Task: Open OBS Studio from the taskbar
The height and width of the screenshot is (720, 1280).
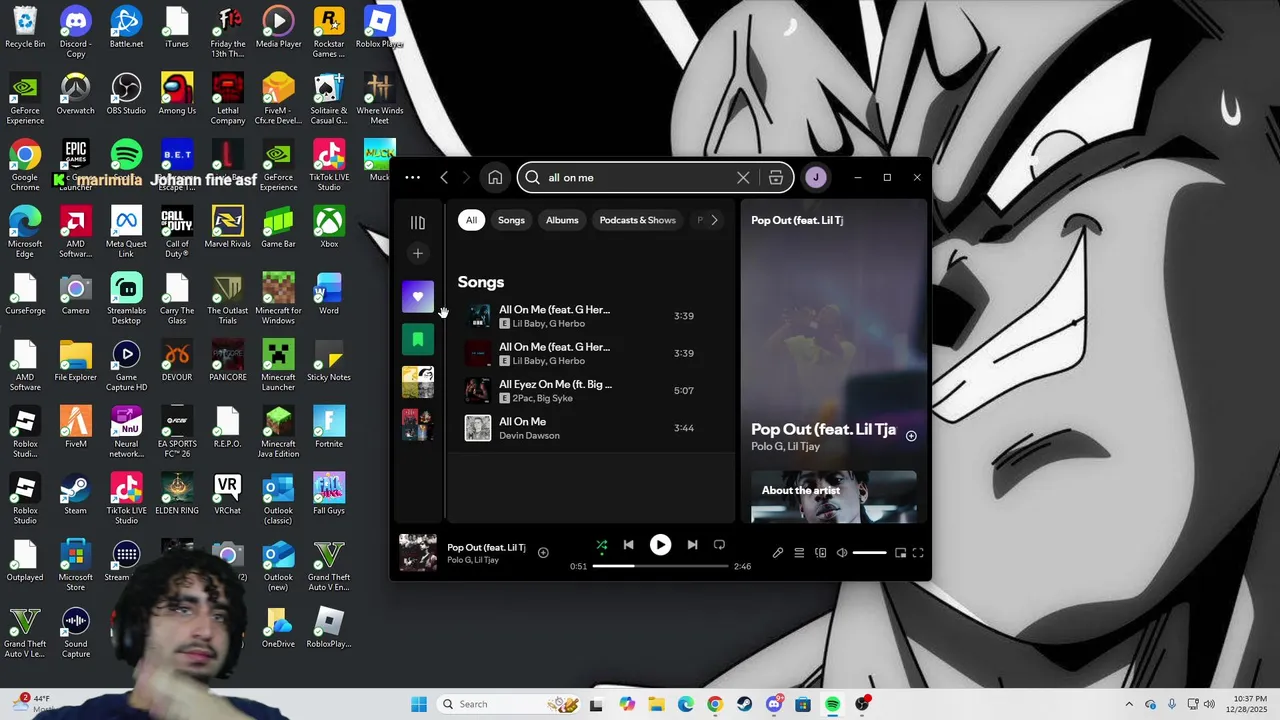Action: (x=862, y=704)
